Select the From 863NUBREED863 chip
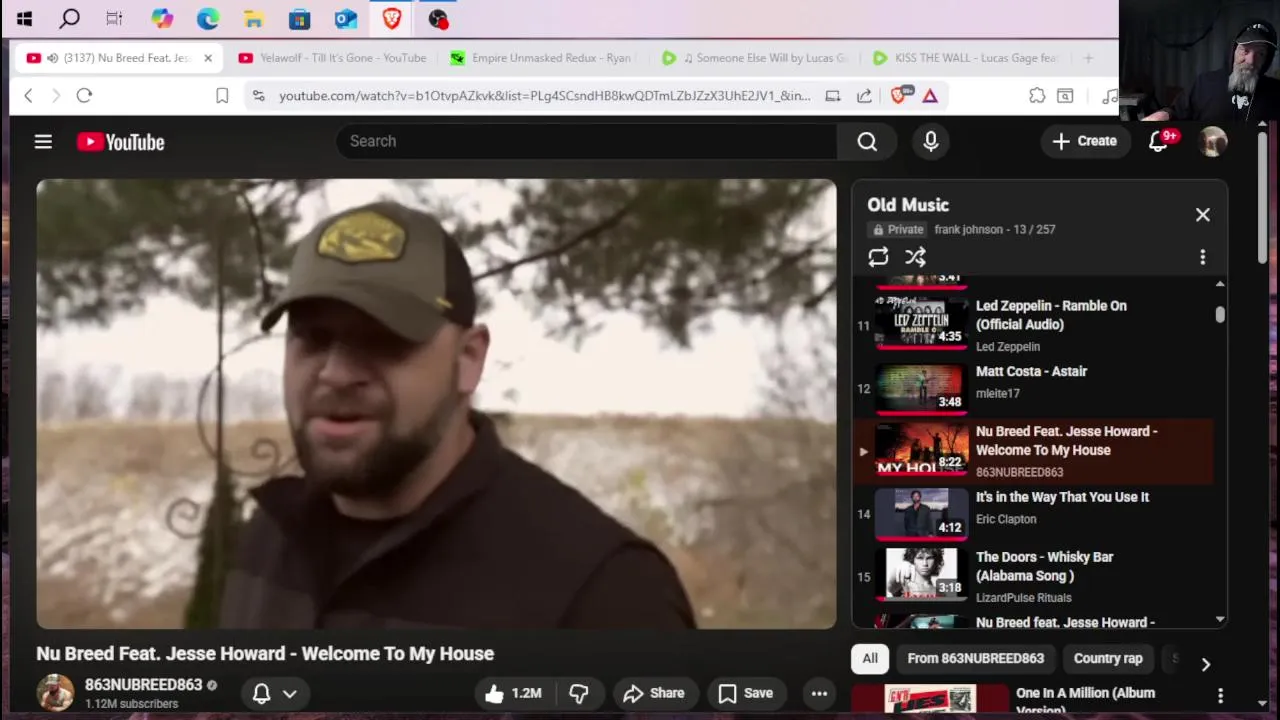The image size is (1280, 720). (975, 658)
